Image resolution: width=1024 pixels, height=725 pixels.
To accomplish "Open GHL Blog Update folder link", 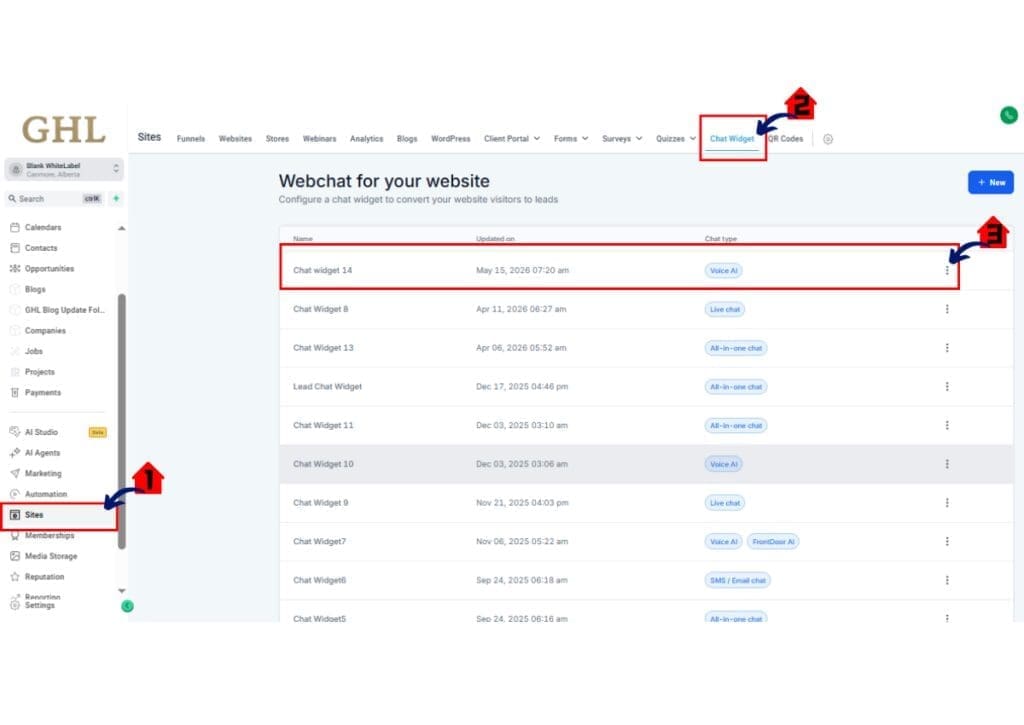I will coord(57,310).
